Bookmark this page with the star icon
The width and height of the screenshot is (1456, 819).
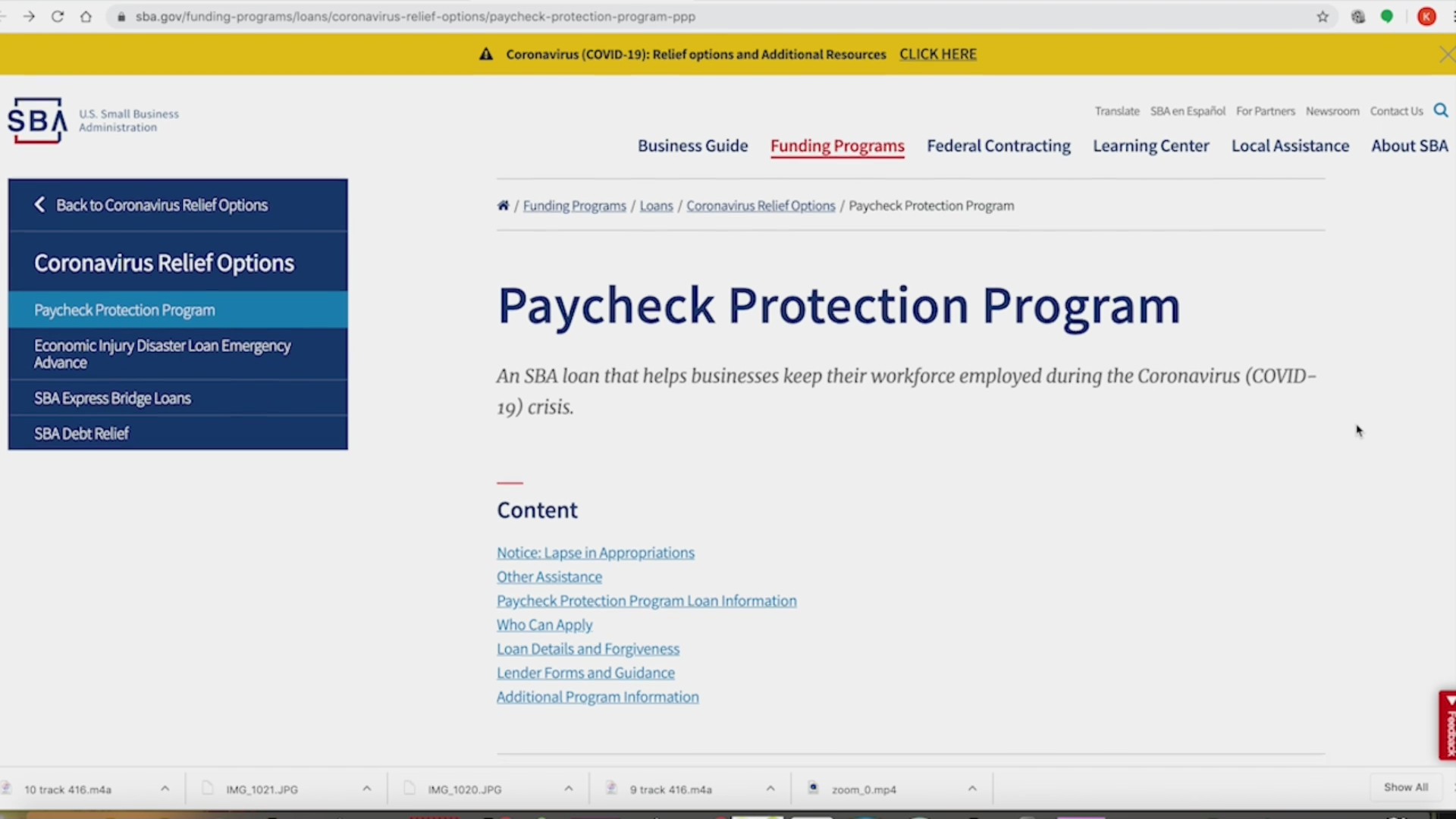pos(1323,17)
